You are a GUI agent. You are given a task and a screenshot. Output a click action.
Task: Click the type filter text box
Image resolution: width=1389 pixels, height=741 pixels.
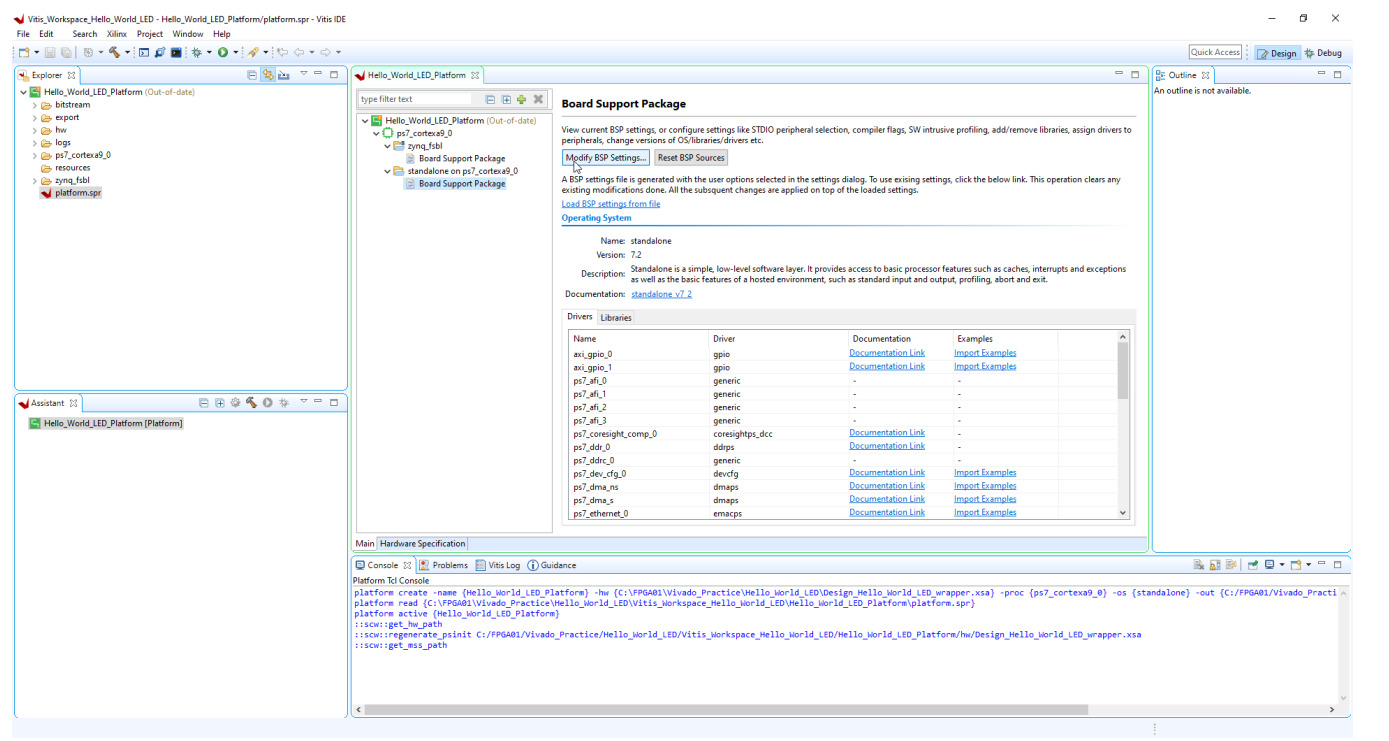point(416,99)
